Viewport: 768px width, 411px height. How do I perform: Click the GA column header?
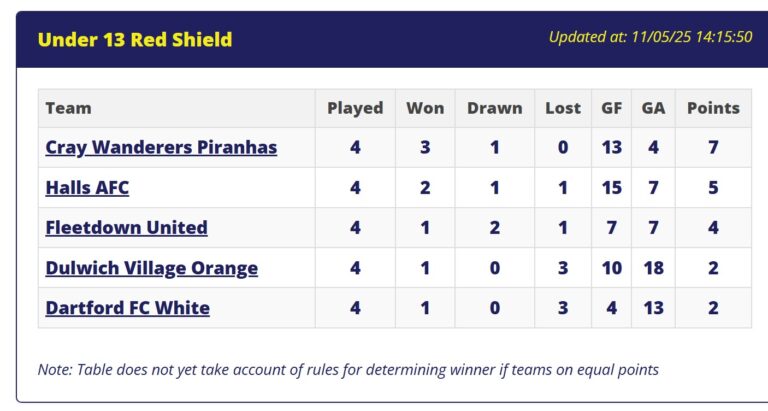[x=653, y=108]
